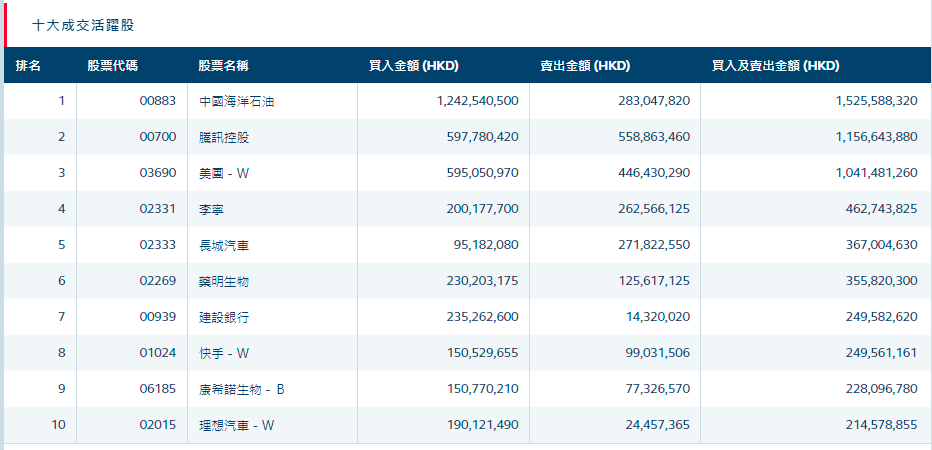Viewport: 932px width, 450px height.
Task: Select stock code 02269
Action: 158,281
